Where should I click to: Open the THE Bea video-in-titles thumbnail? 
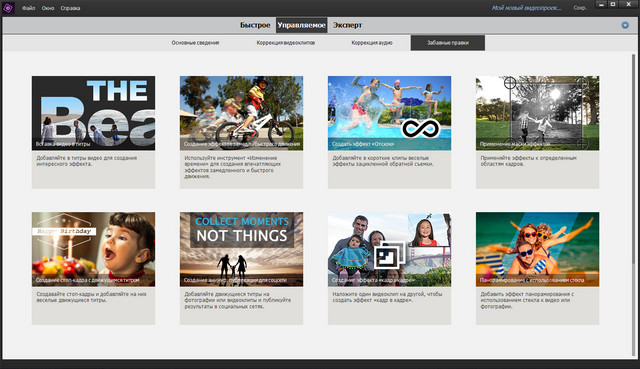(93, 113)
